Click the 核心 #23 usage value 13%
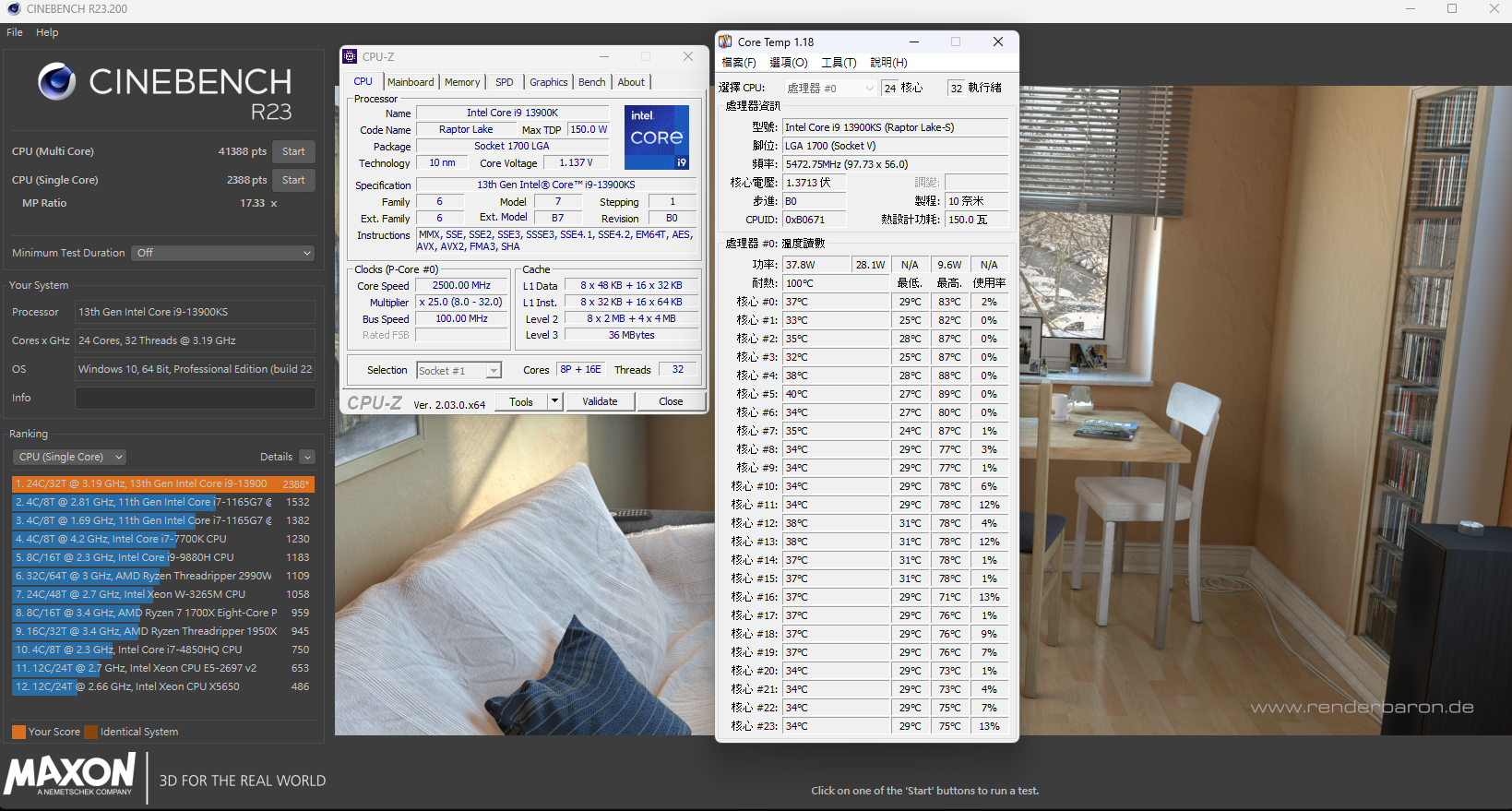1512x811 pixels. 989,726
